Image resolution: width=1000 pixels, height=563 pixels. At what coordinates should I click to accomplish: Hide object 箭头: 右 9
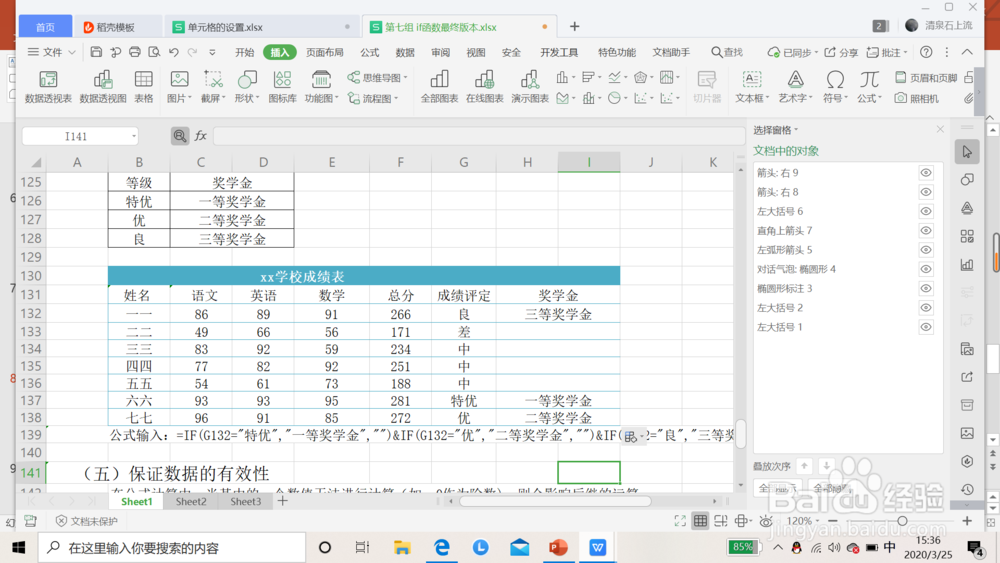tap(925, 173)
